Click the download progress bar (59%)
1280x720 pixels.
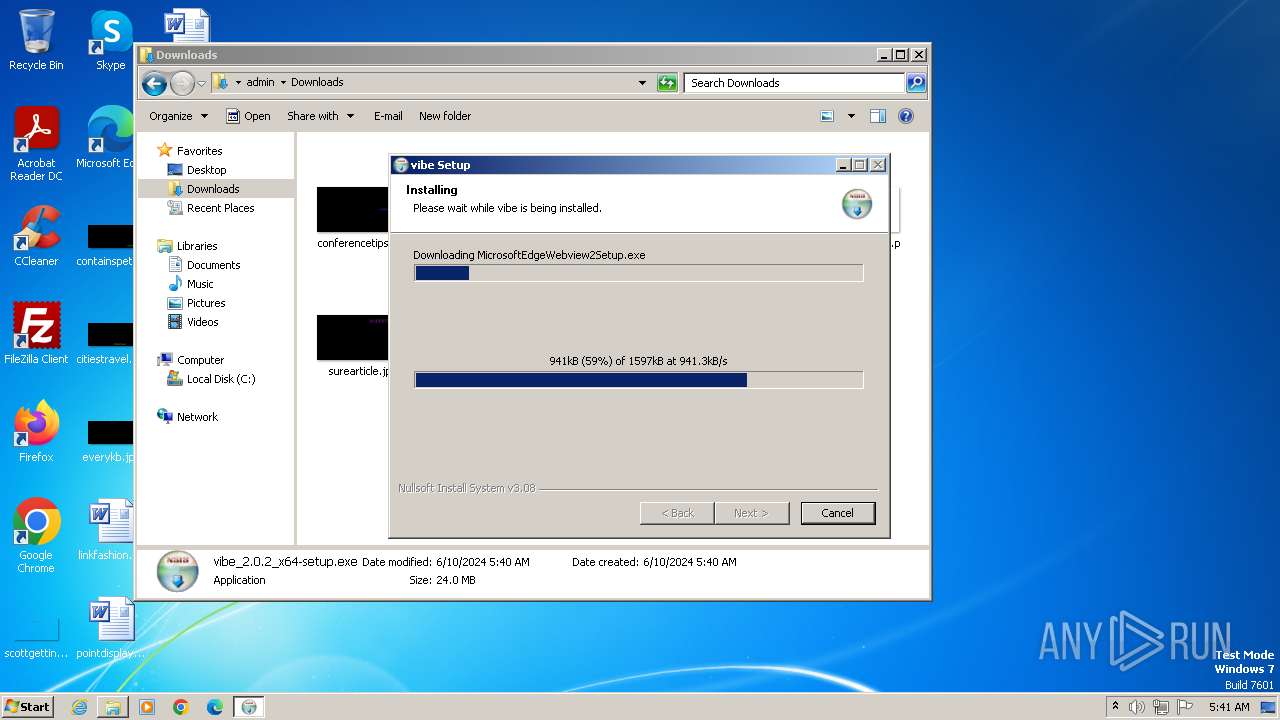pyautogui.click(x=638, y=380)
